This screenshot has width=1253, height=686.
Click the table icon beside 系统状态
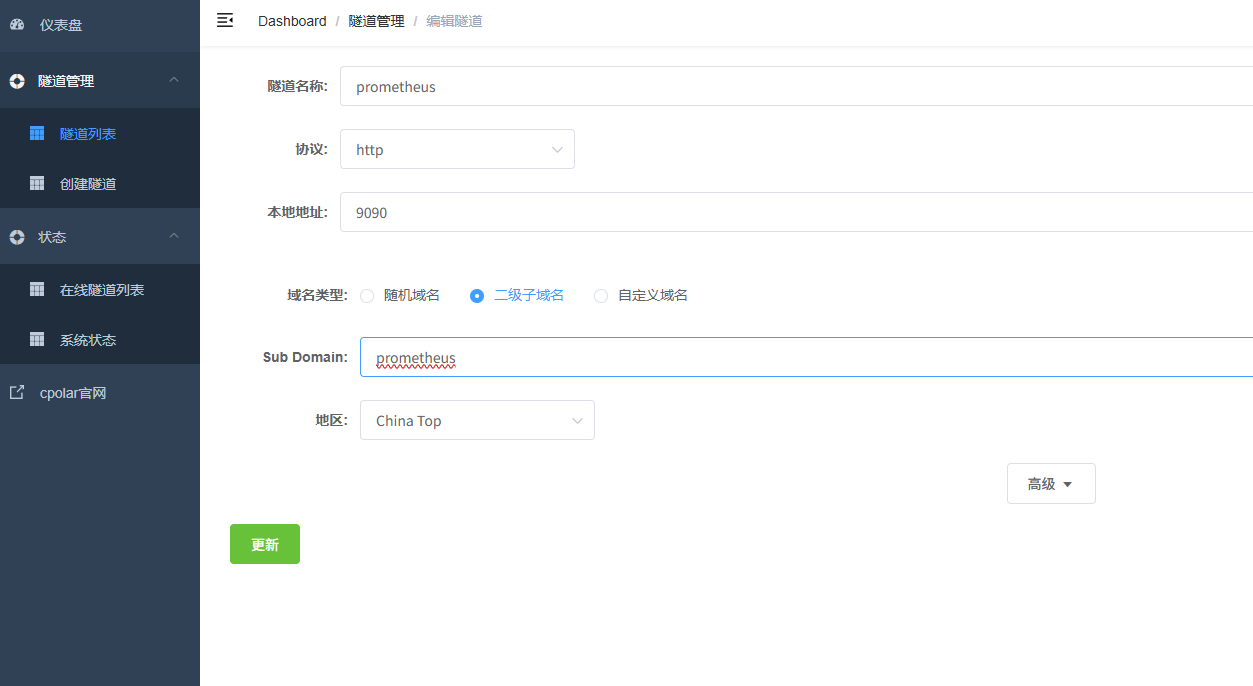pos(37,339)
